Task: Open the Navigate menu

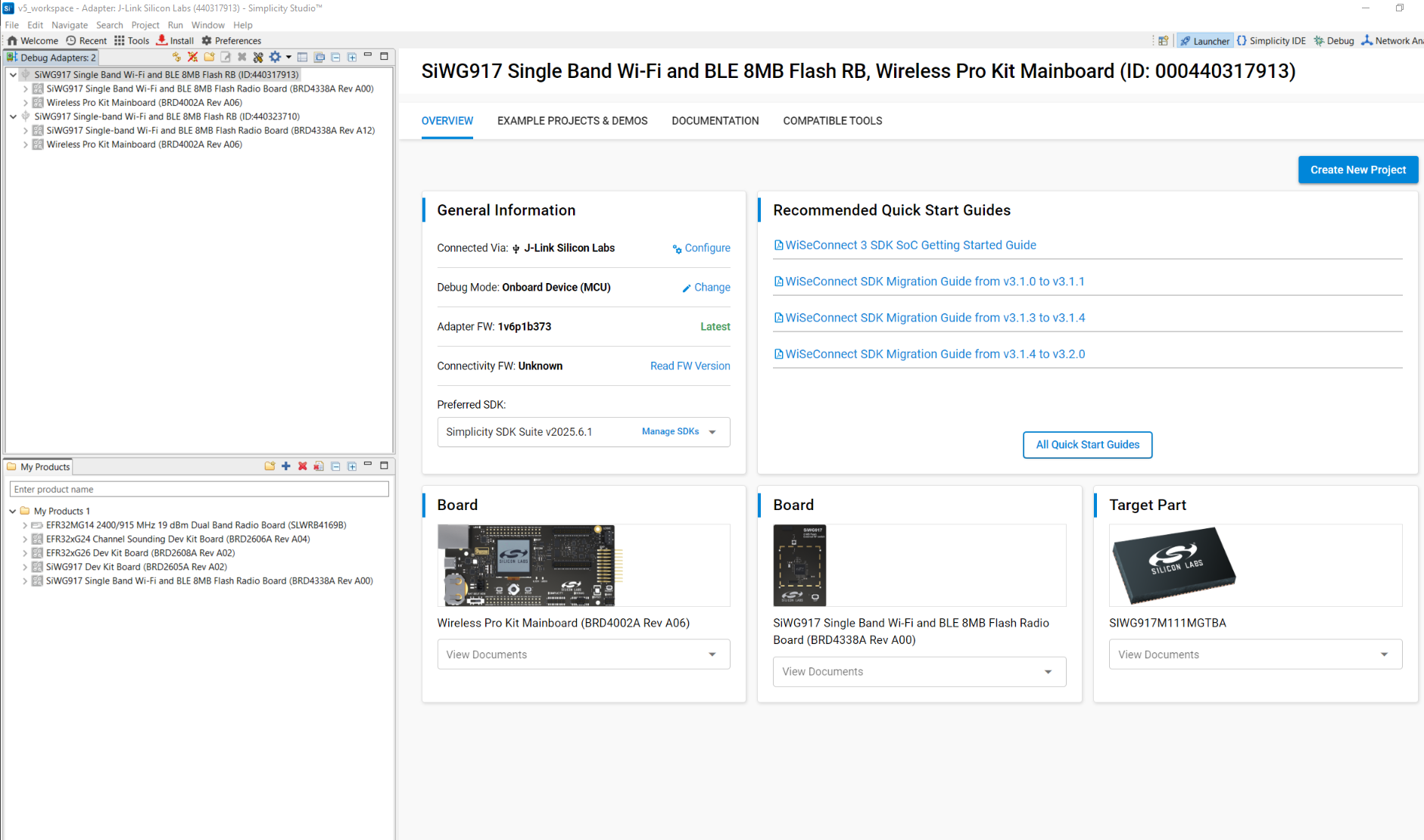Action: pos(69,25)
